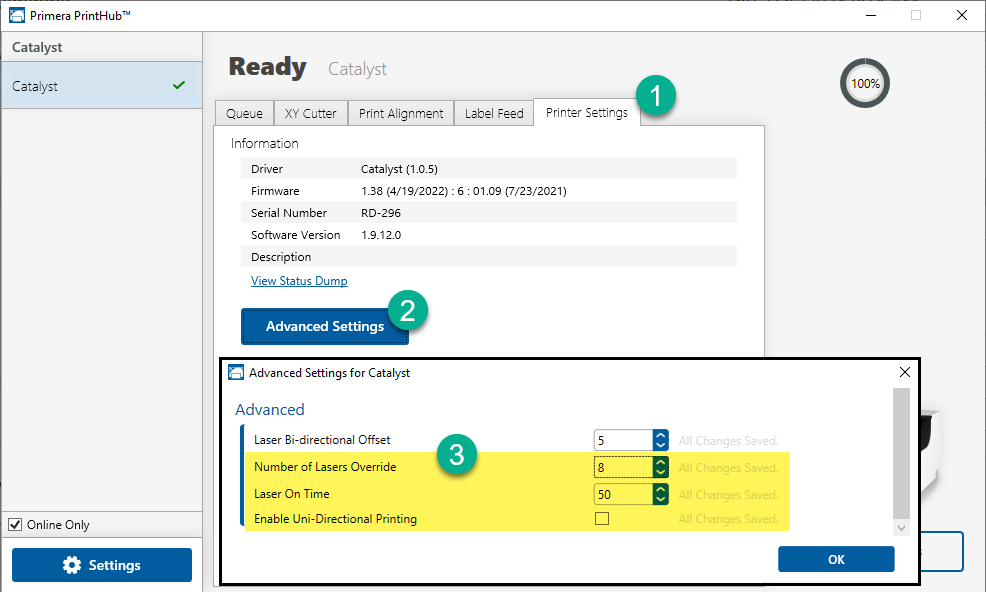This screenshot has width=986, height=592.
Task: Increase Laser On Time value
Action: 660,489
